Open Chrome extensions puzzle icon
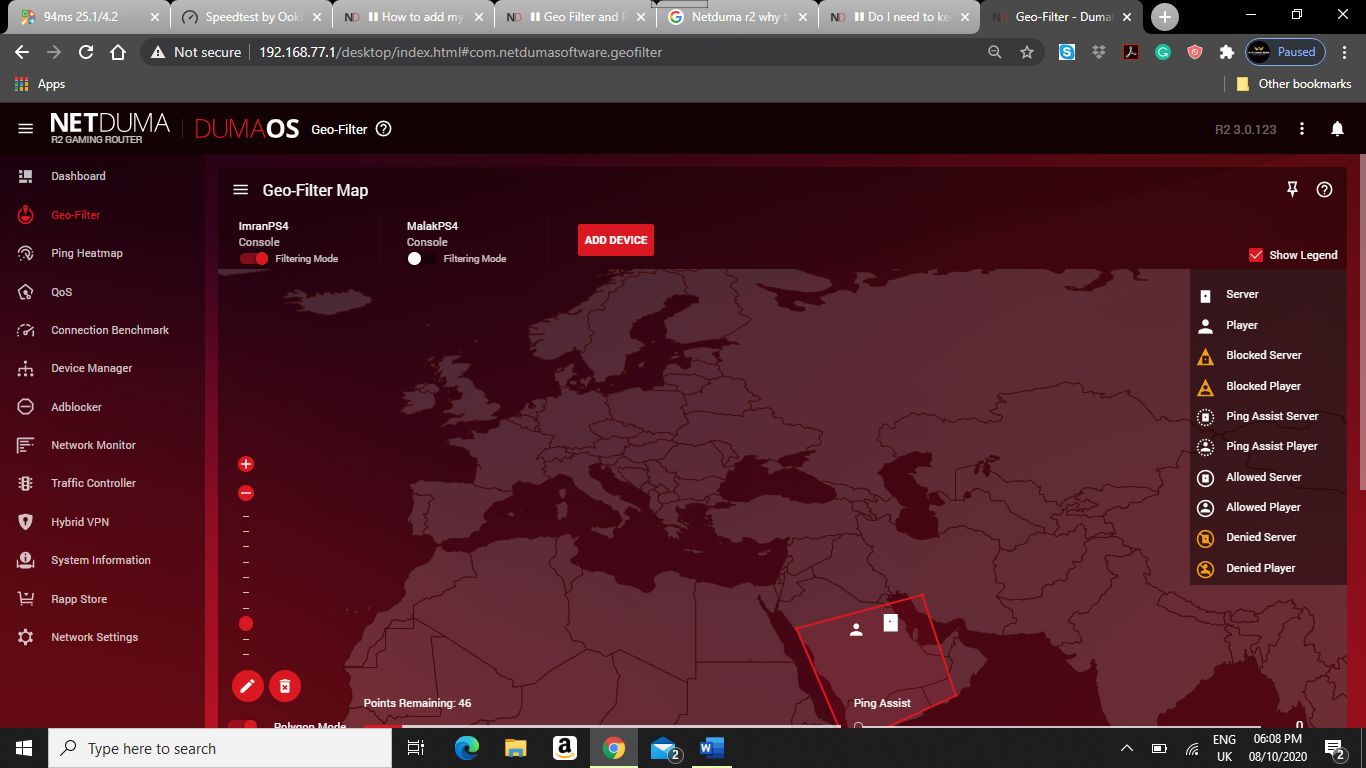The height and width of the screenshot is (768, 1366). click(1226, 52)
